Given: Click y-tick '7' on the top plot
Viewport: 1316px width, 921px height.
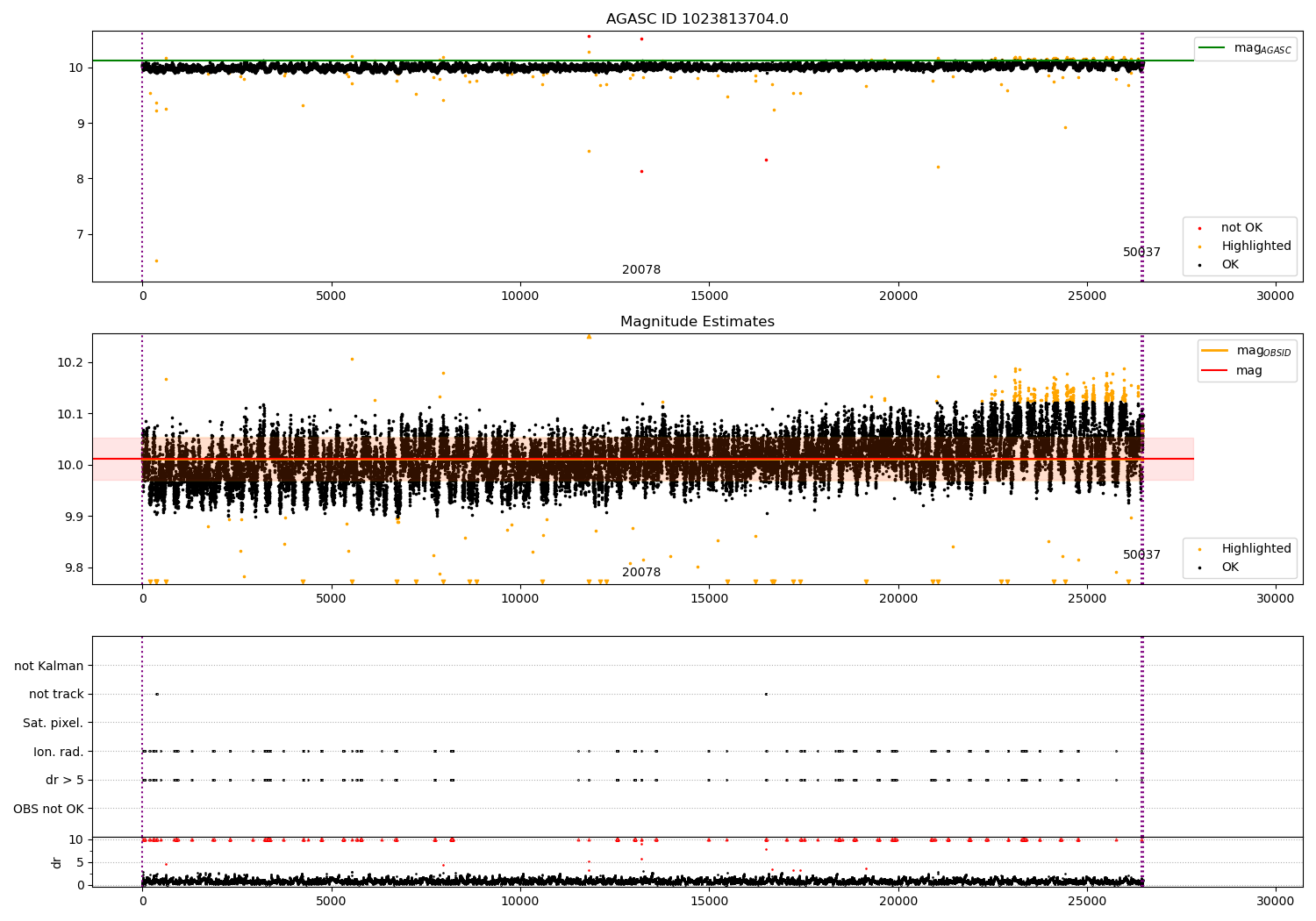Looking at the screenshot, I should [x=80, y=235].
